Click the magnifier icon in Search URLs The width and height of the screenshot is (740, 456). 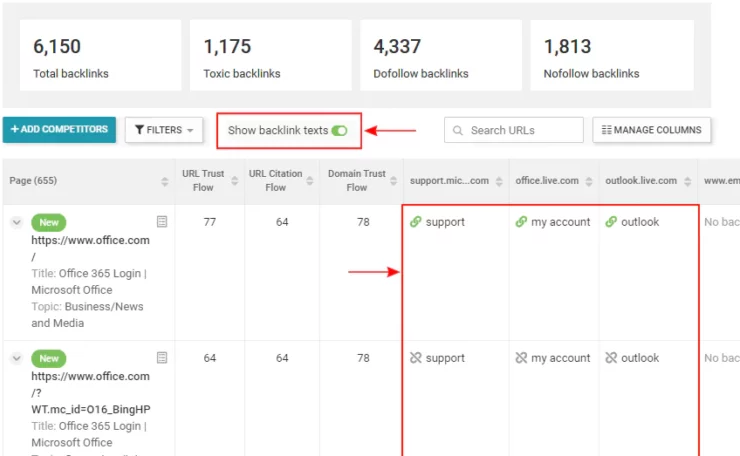point(458,130)
